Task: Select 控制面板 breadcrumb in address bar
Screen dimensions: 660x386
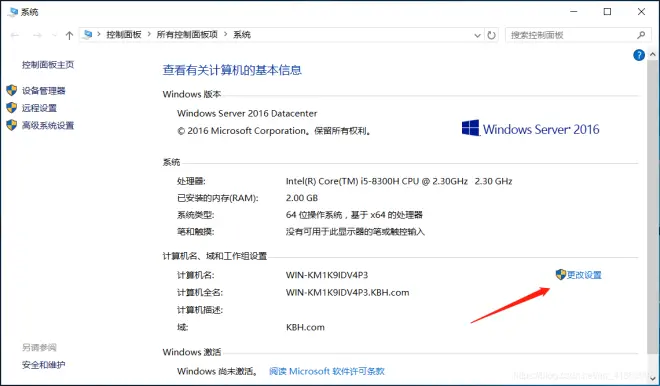Action: (124, 35)
